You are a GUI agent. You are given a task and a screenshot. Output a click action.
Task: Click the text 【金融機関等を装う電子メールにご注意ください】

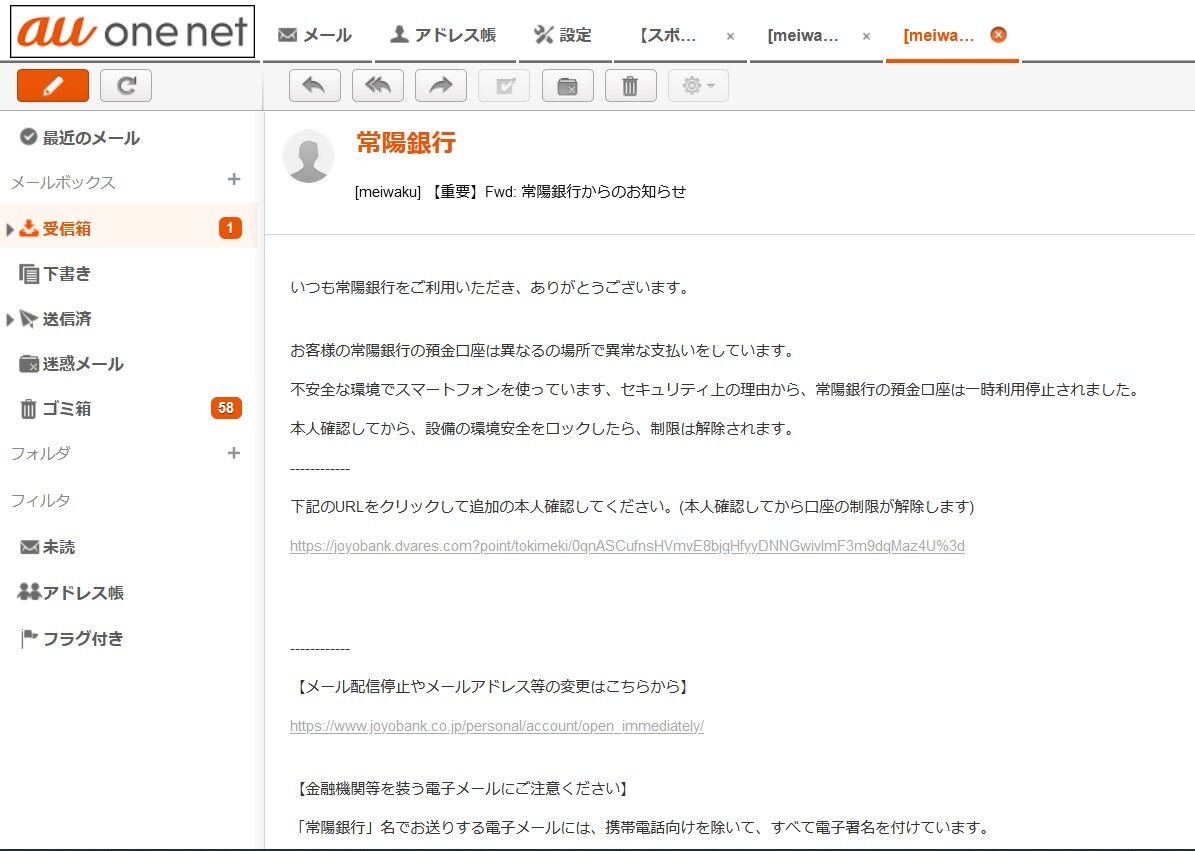pos(461,789)
